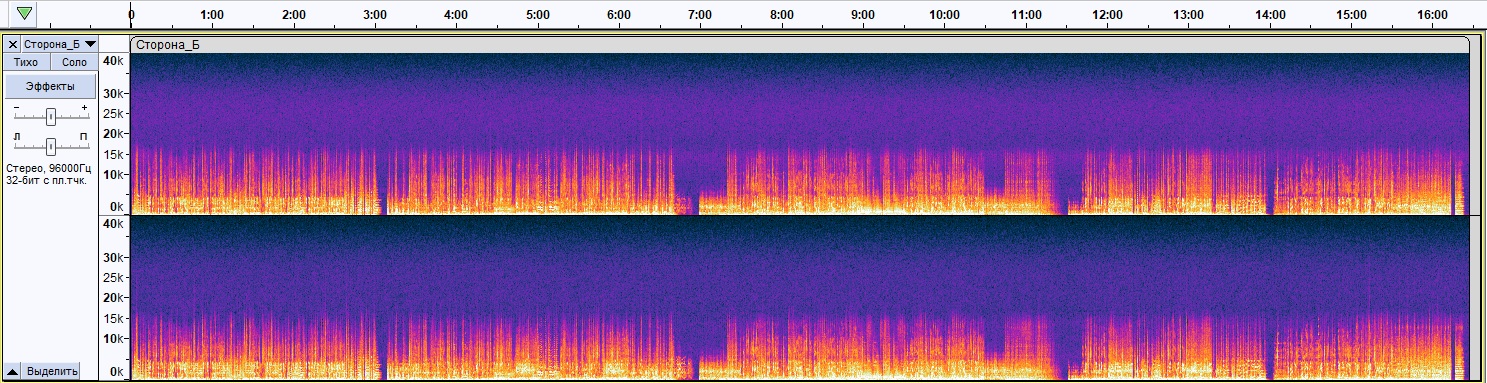Click the 10:00 mark on the timeline ruler
This screenshot has height=383, width=1487.
(x=945, y=15)
